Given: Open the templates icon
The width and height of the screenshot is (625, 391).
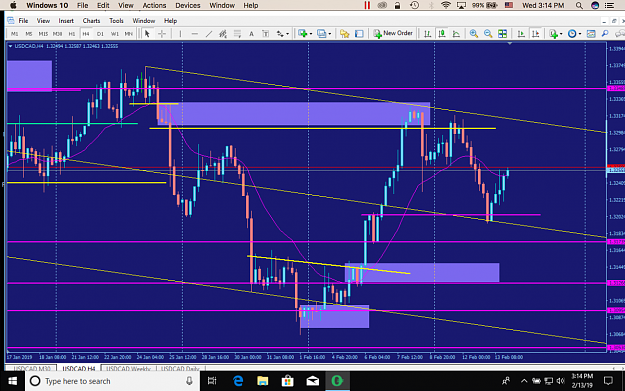Looking at the screenshot, I should point(591,34).
